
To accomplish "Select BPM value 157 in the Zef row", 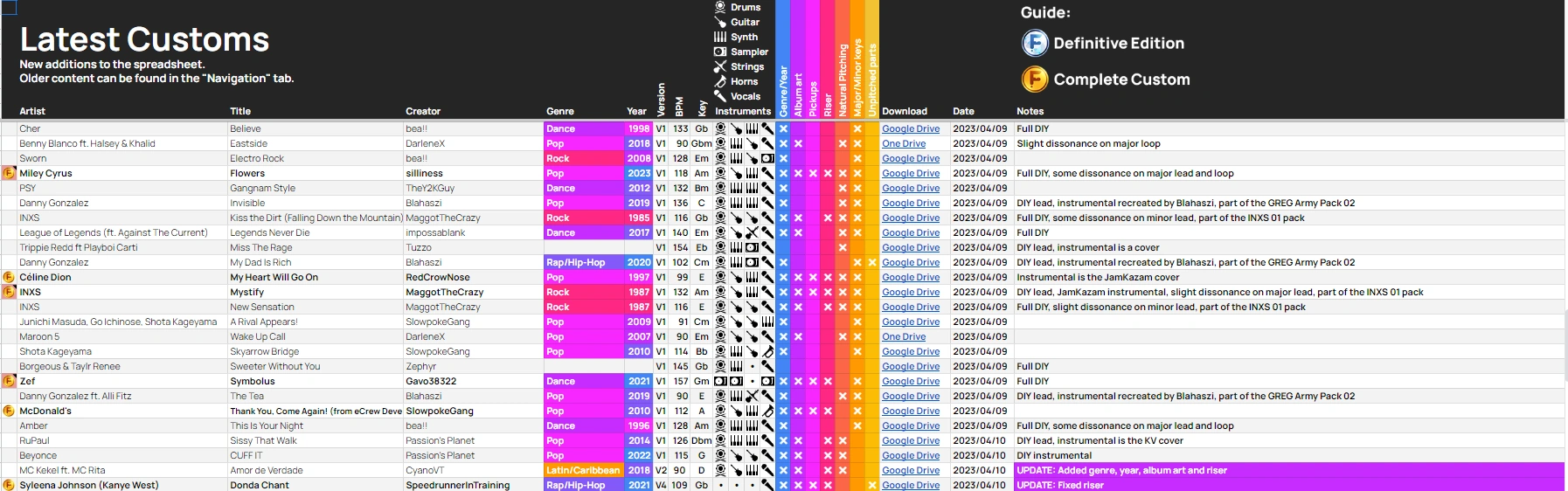I will [681, 381].
